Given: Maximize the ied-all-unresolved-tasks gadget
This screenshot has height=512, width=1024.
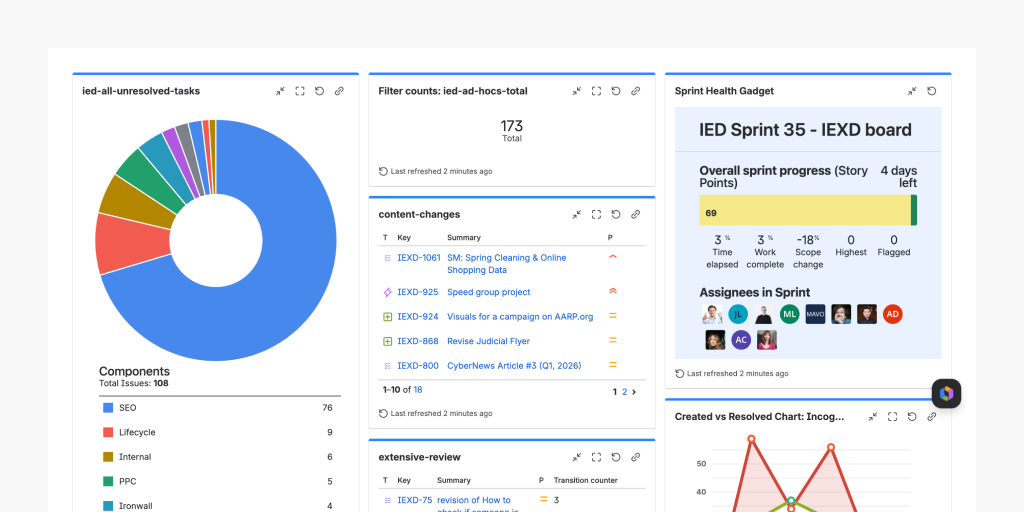Looking at the screenshot, I should click(x=300, y=91).
